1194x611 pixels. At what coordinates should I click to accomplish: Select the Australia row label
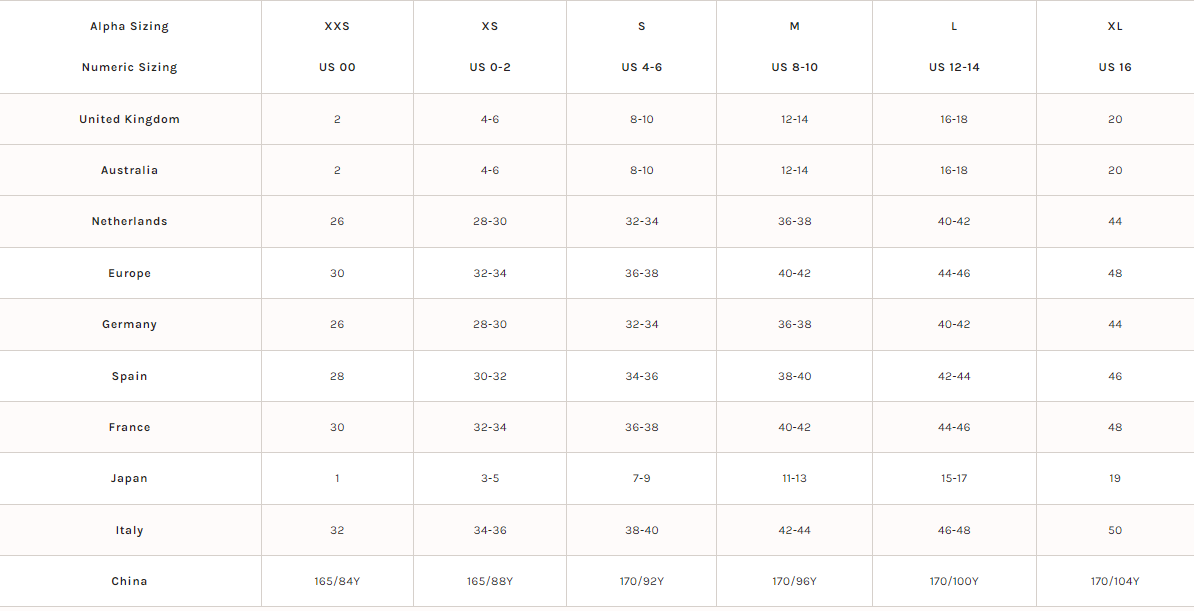(130, 170)
